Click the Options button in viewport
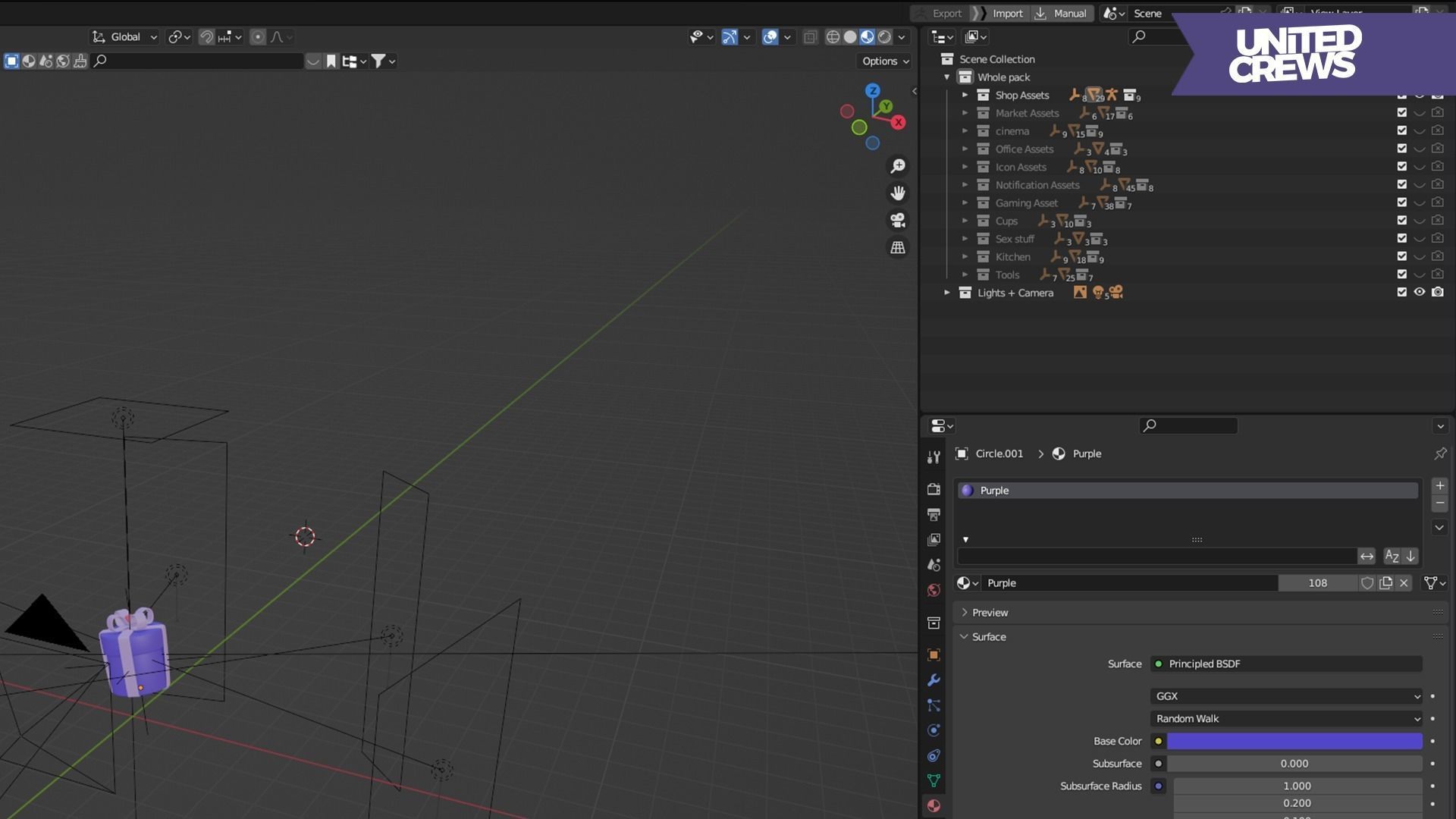This screenshot has height=819, width=1456. tap(885, 61)
